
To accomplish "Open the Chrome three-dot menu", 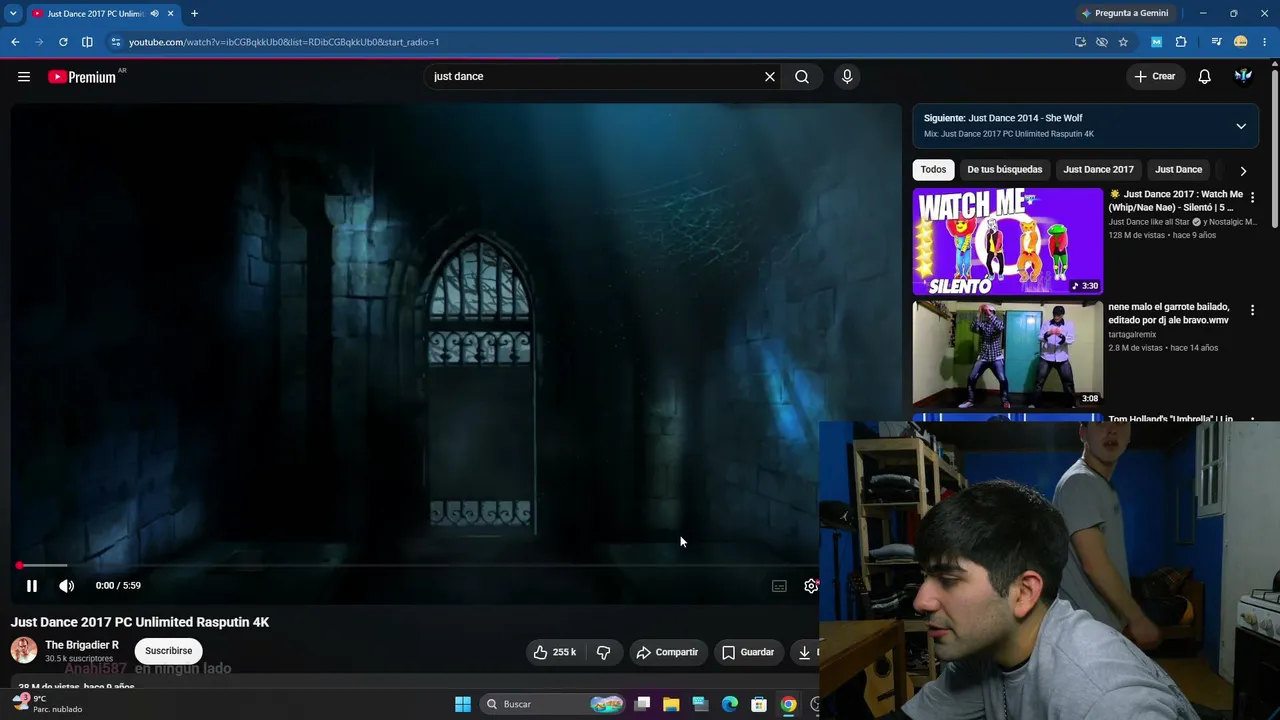I will [1265, 42].
